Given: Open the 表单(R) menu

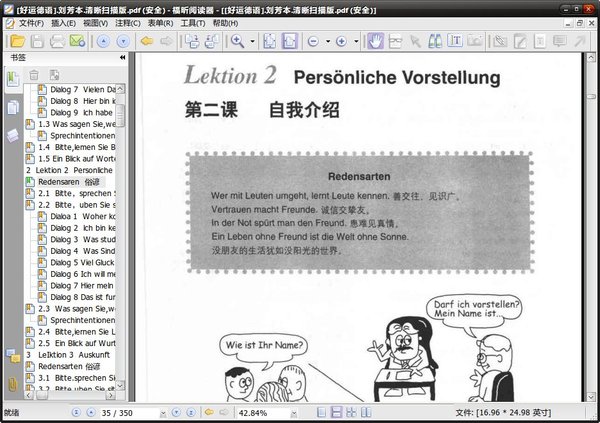Looking at the screenshot, I should [x=160, y=23].
